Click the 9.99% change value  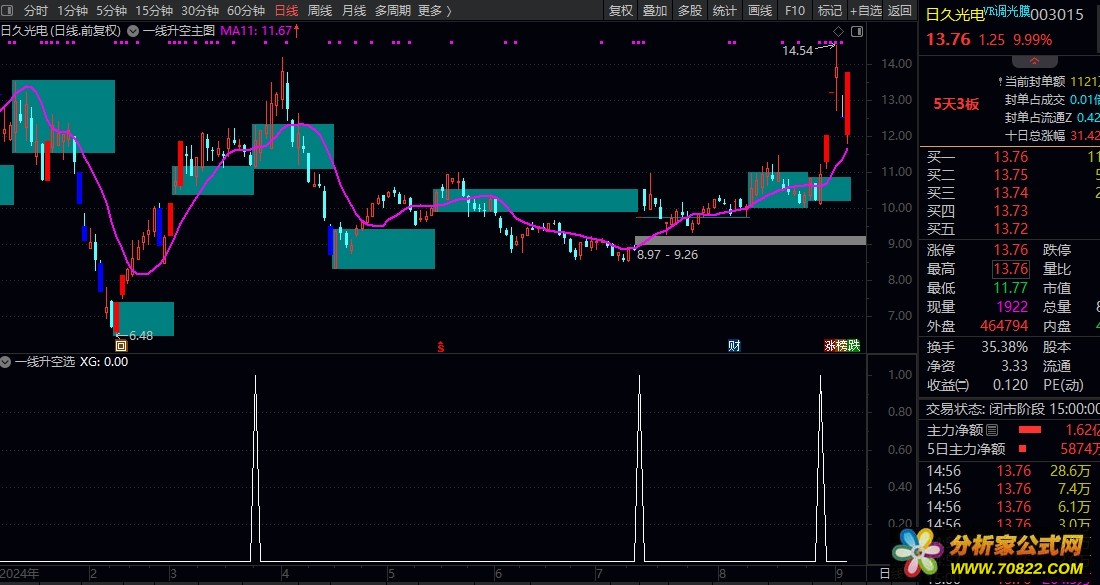(1031, 40)
